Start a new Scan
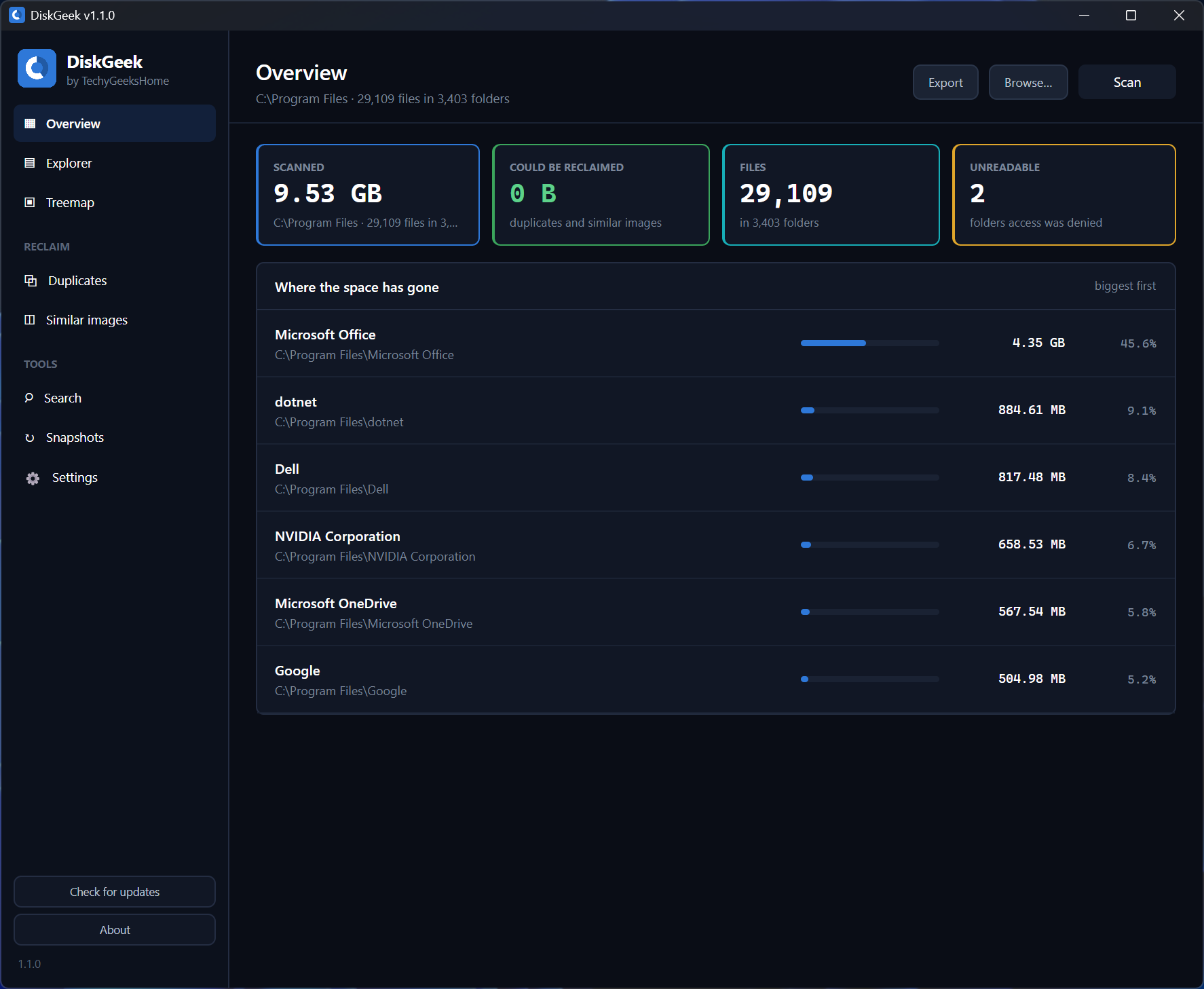The height and width of the screenshot is (989, 1204). (1127, 82)
